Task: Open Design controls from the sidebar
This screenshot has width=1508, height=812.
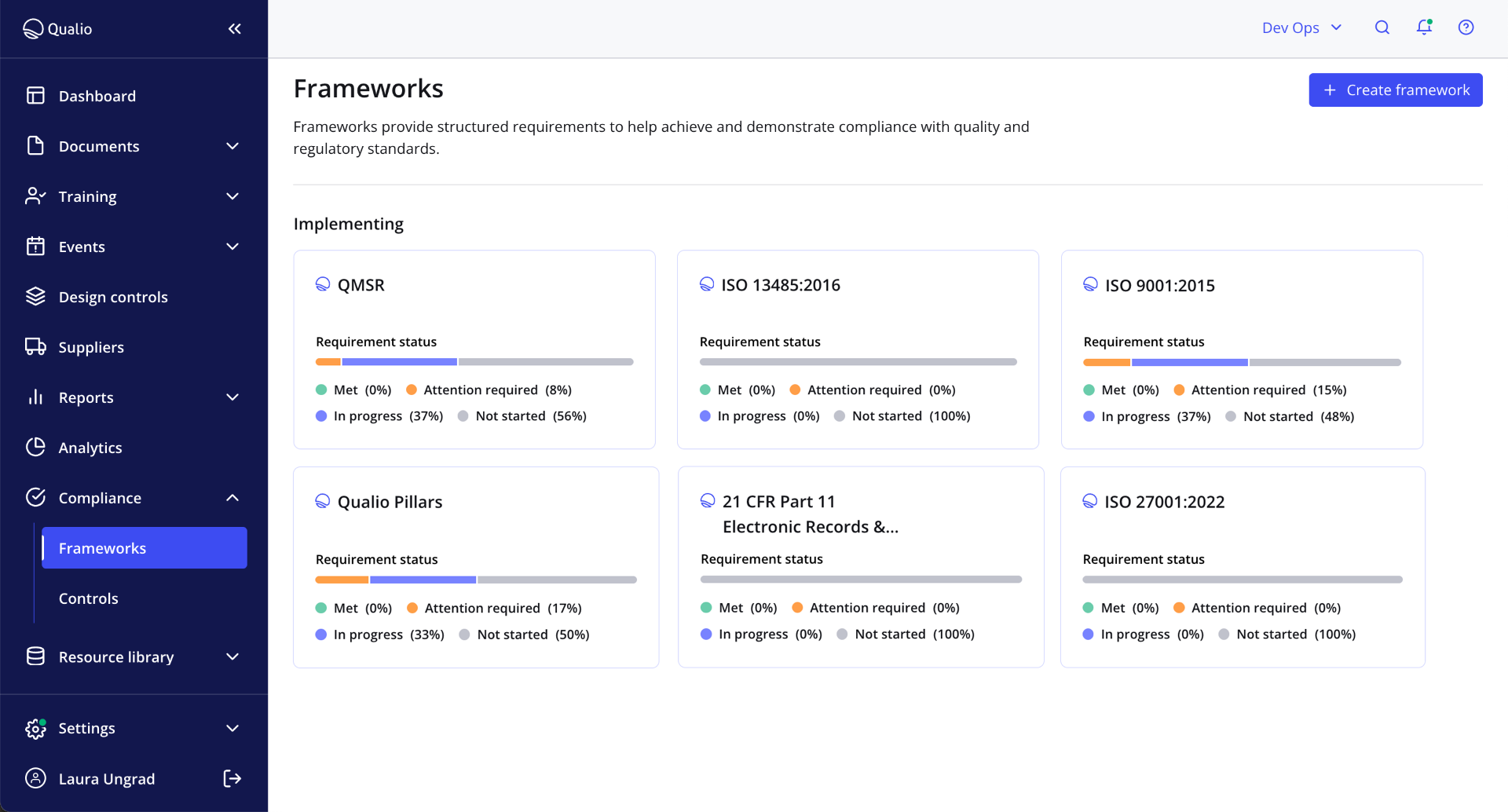Action: pyautogui.click(x=113, y=296)
